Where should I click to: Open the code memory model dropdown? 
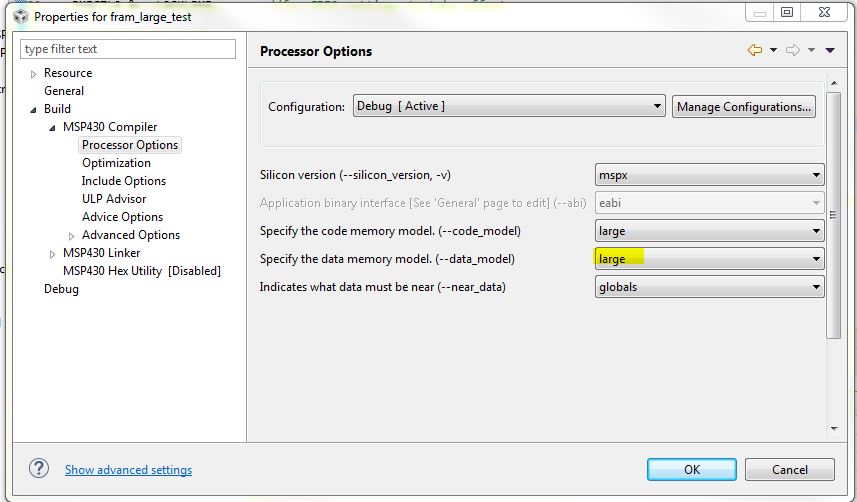click(709, 231)
